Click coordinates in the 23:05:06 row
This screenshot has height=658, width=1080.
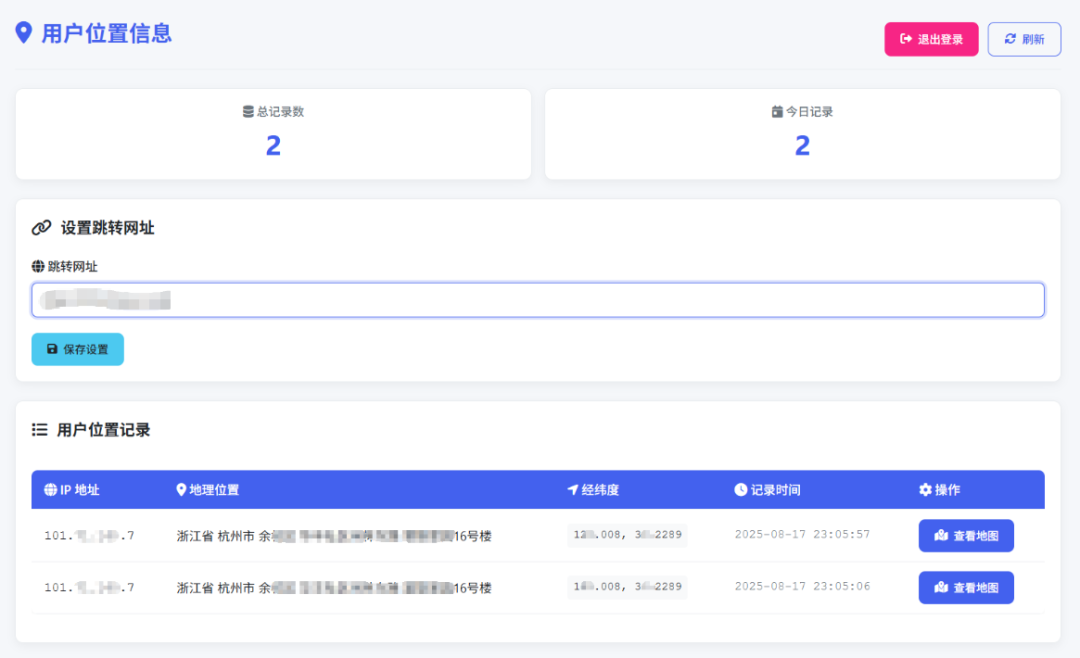pos(627,587)
